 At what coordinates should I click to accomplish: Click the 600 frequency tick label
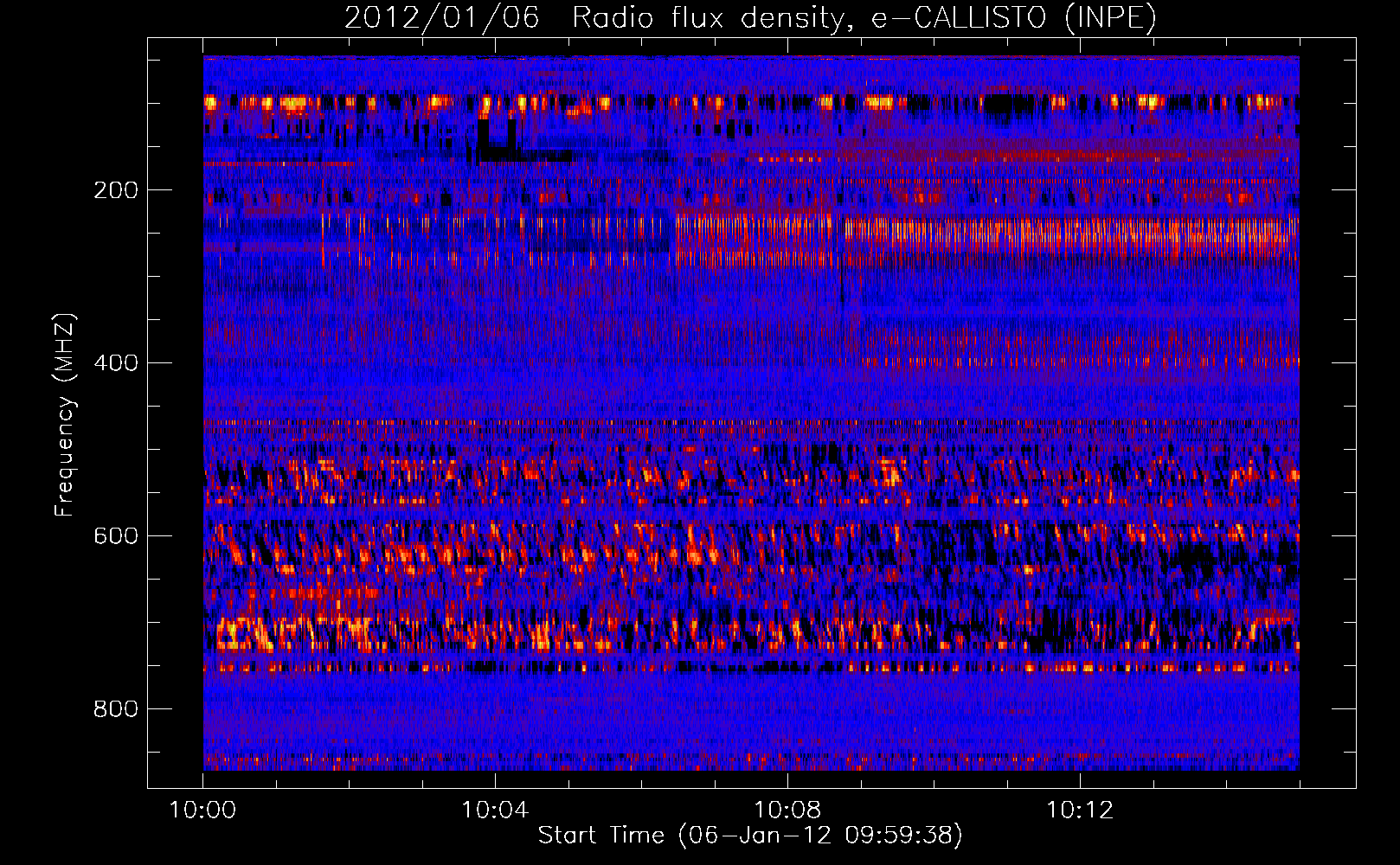tap(116, 536)
